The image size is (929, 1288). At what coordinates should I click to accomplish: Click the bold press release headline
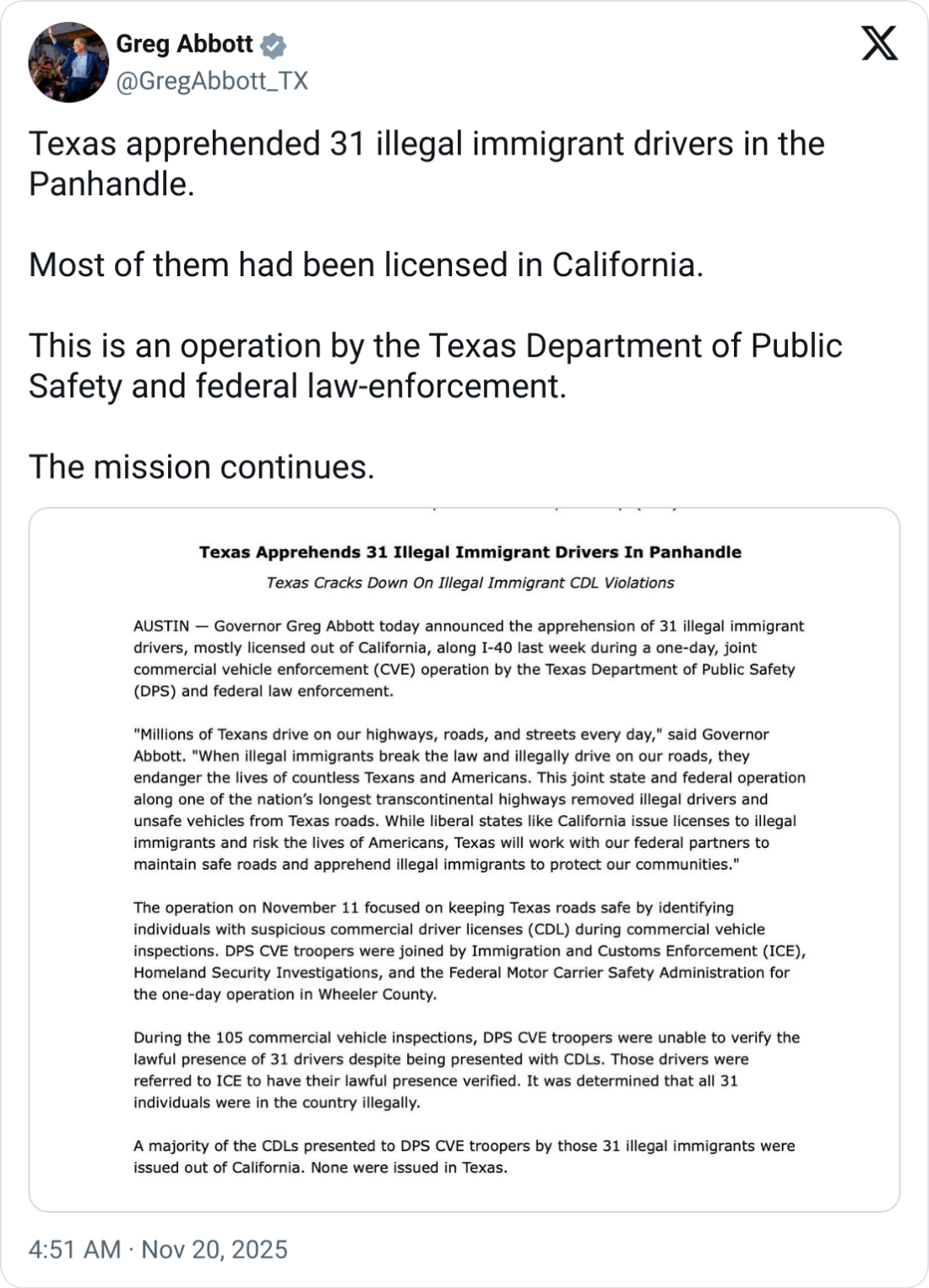(470, 552)
